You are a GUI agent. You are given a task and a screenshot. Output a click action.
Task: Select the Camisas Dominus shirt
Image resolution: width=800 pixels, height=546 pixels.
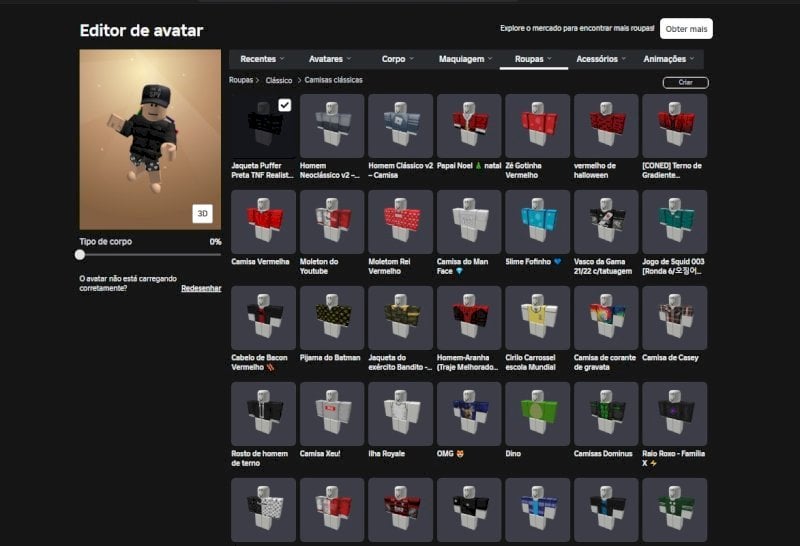coord(606,413)
